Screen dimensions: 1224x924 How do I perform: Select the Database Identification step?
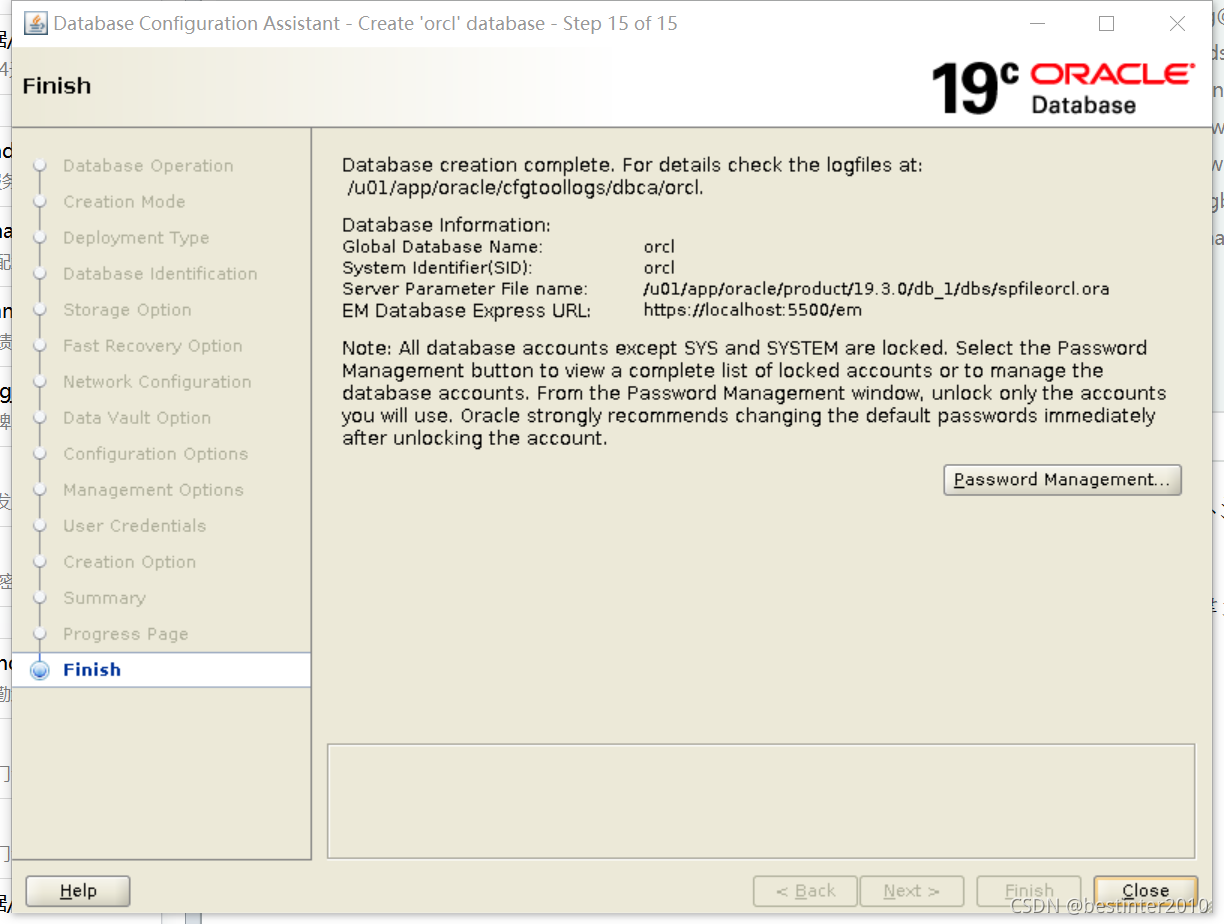[160, 274]
